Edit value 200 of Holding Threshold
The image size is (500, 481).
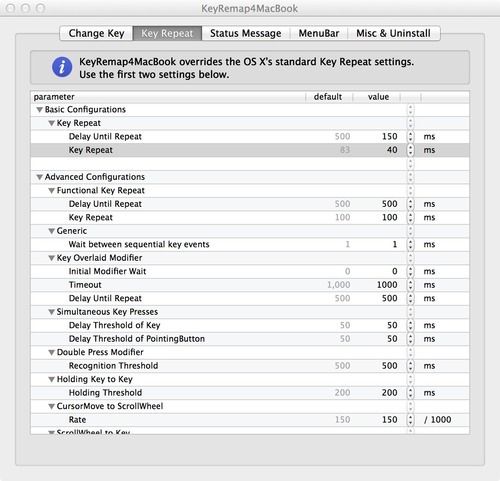(x=389, y=393)
